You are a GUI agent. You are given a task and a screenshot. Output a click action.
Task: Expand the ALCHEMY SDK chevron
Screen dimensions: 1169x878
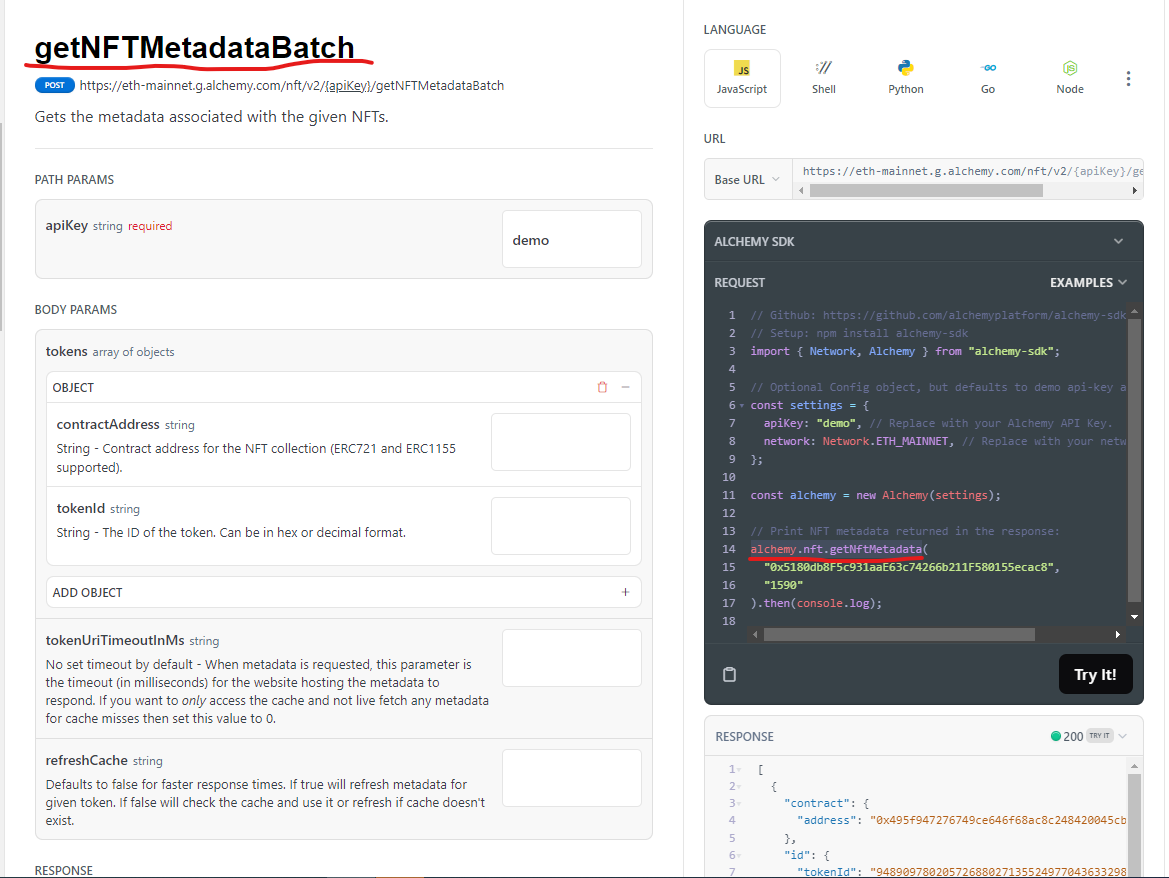1118,241
